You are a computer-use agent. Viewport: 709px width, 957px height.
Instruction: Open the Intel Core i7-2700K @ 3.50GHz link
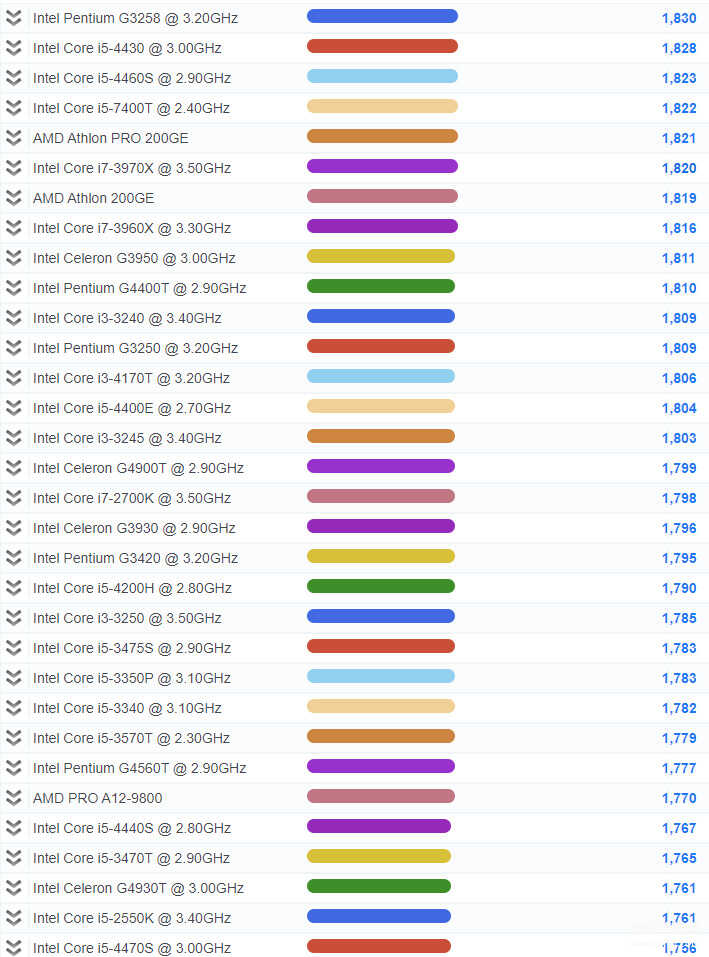point(132,498)
